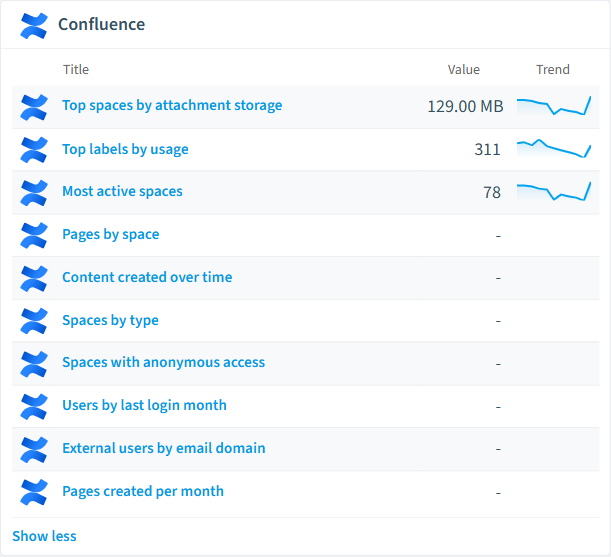Viewport: 611px width, 557px height.
Task: Open the Most active spaces report
Action: tap(122, 191)
